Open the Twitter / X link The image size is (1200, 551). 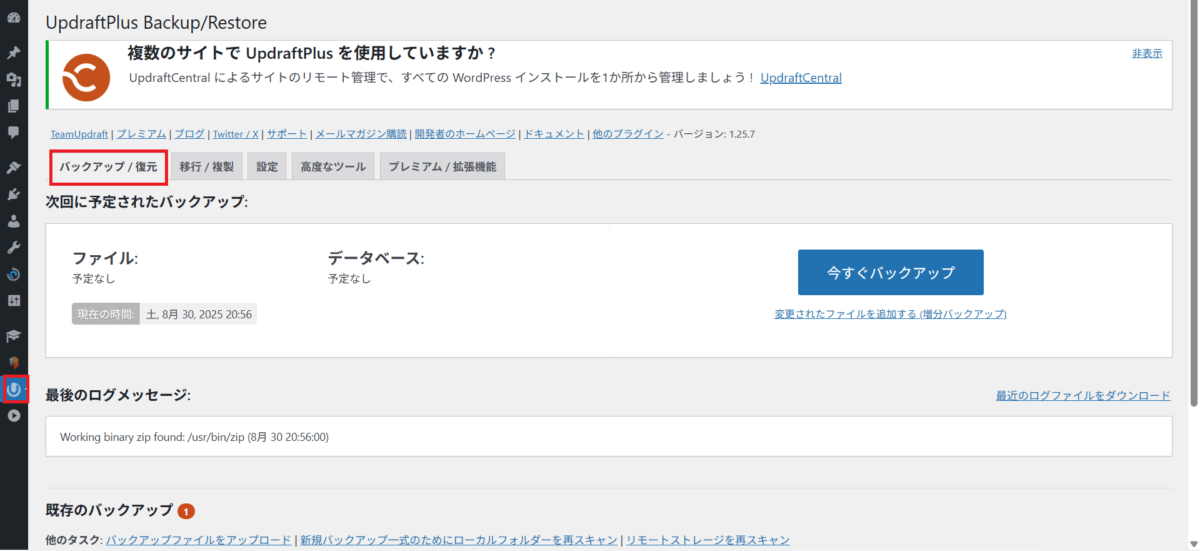pyautogui.click(x=236, y=134)
